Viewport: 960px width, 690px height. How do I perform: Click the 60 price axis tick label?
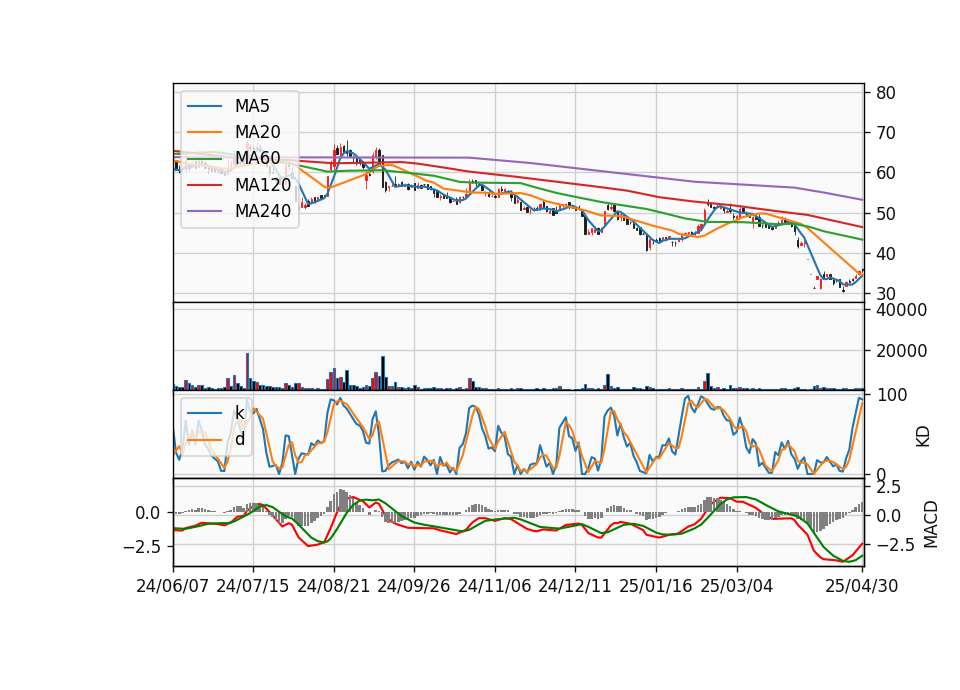point(886,173)
